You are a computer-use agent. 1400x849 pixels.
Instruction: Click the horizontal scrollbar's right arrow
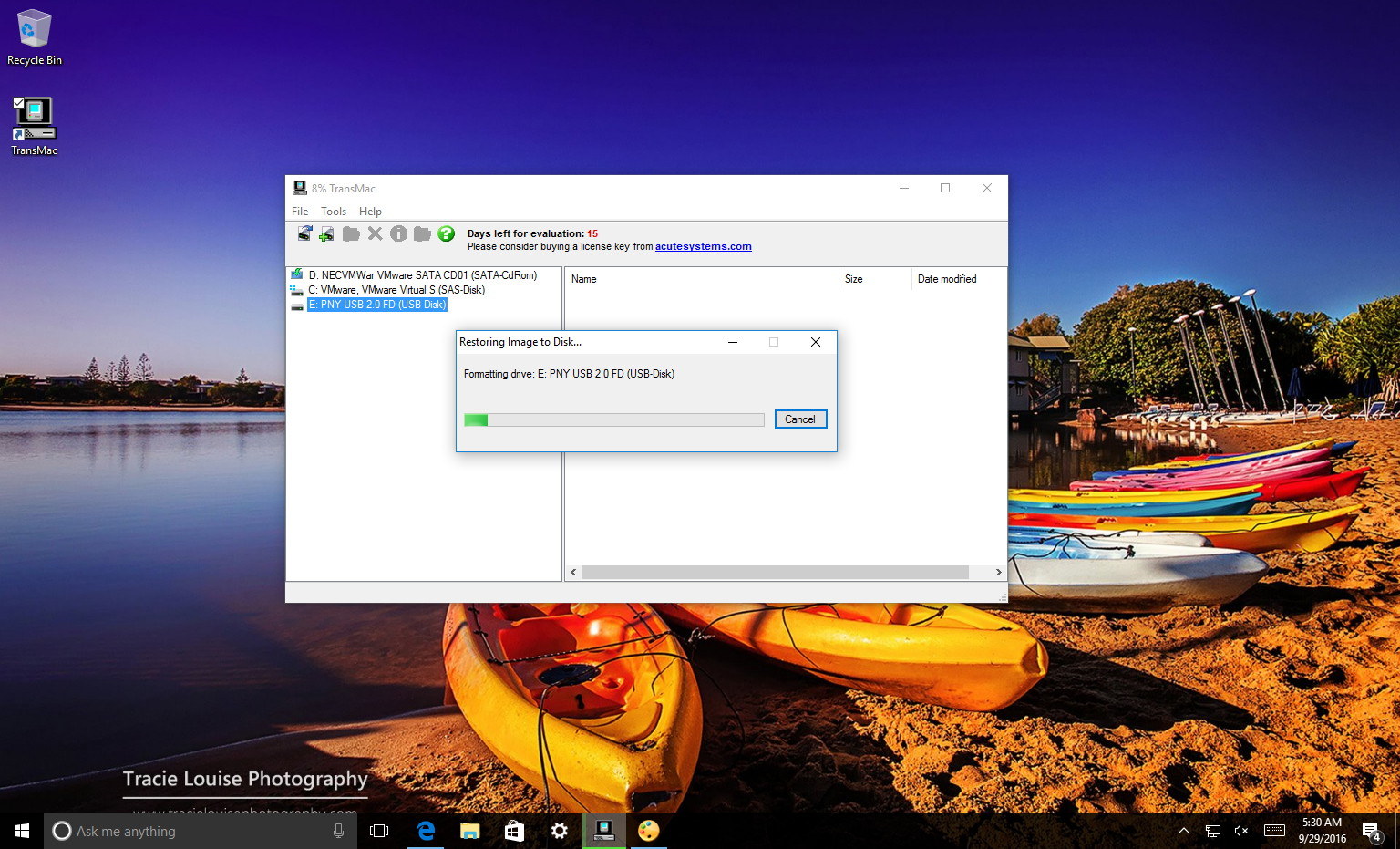click(x=997, y=572)
